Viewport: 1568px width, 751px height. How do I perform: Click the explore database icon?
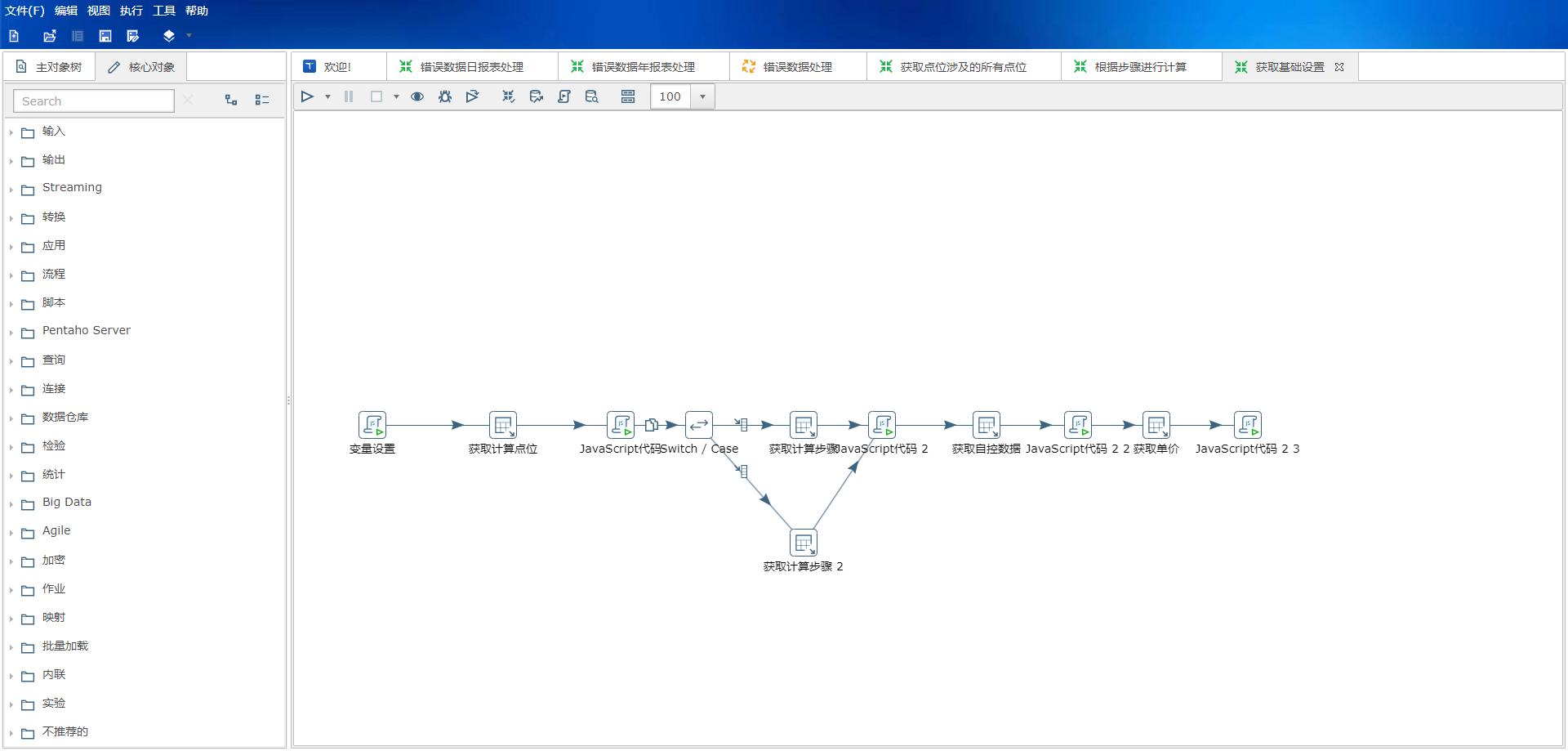[x=591, y=96]
